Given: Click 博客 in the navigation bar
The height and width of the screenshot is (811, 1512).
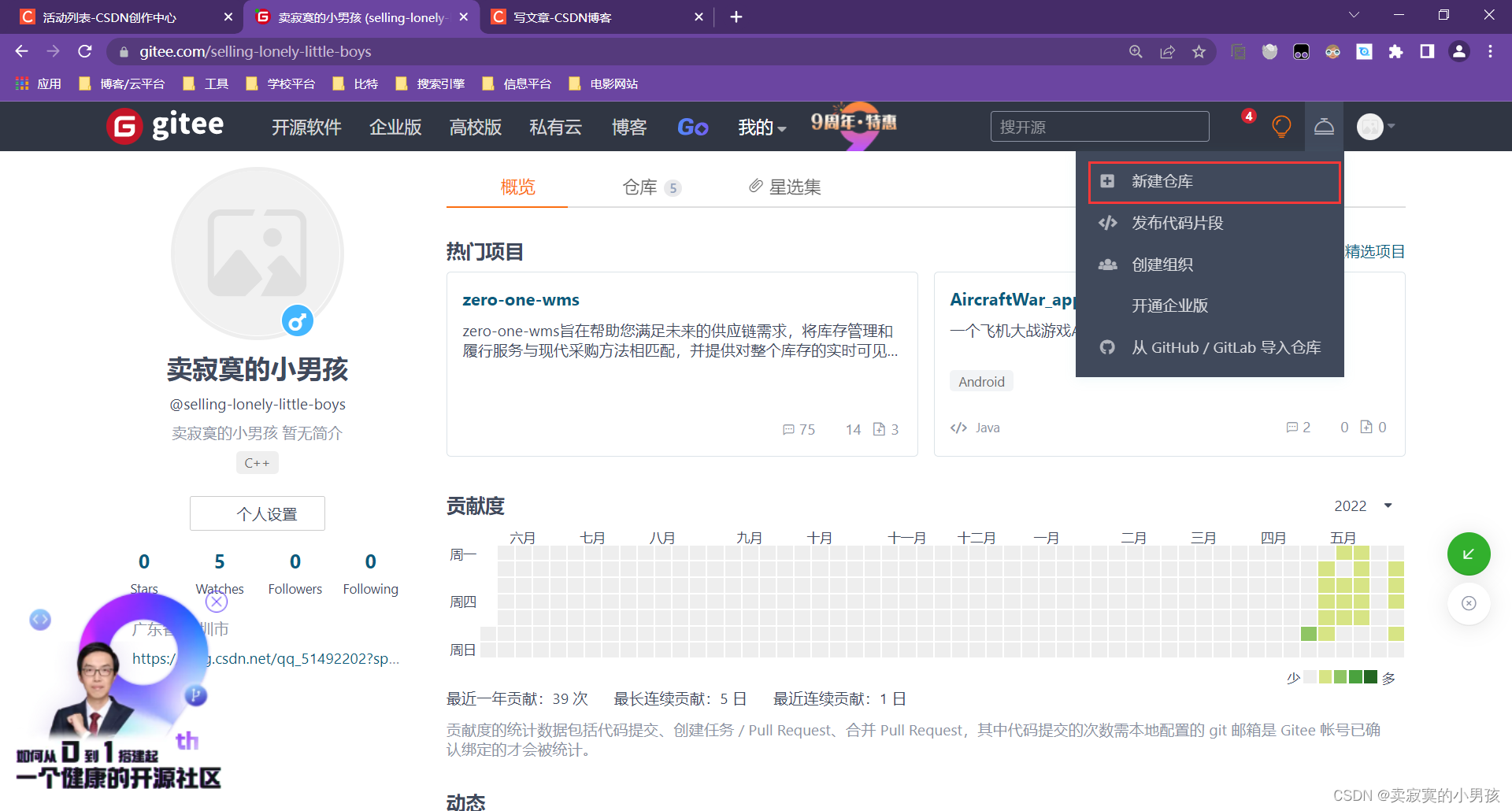Looking at the screenshot, I should click(629, 127).
